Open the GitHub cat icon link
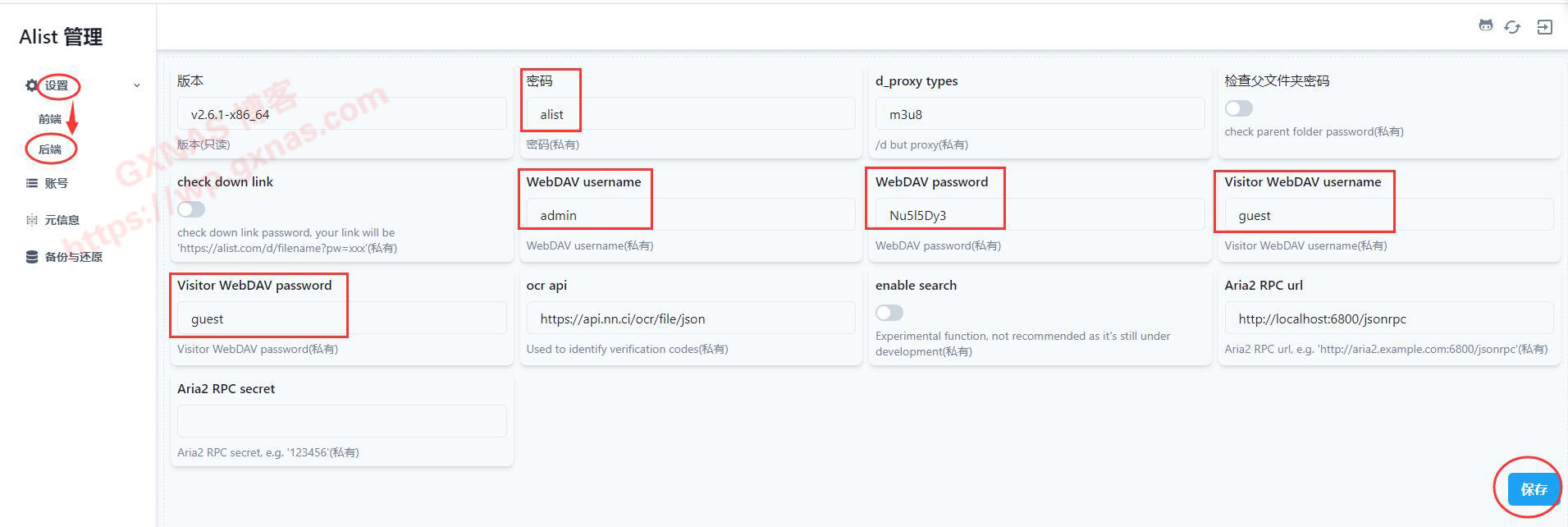The image size is (1568, 527). coord(1486,25)
